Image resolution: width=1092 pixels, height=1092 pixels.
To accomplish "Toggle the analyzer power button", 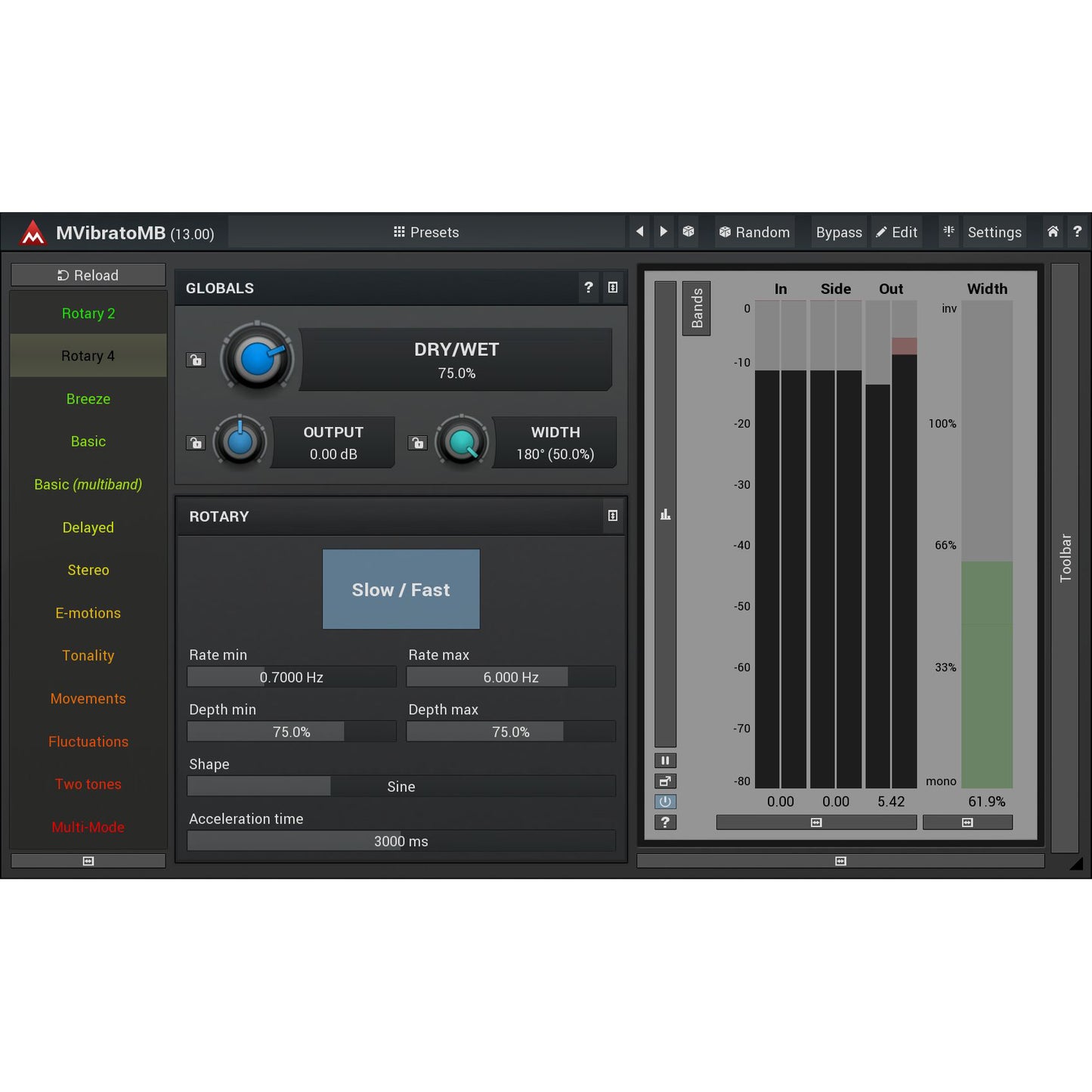I will 665,802.
